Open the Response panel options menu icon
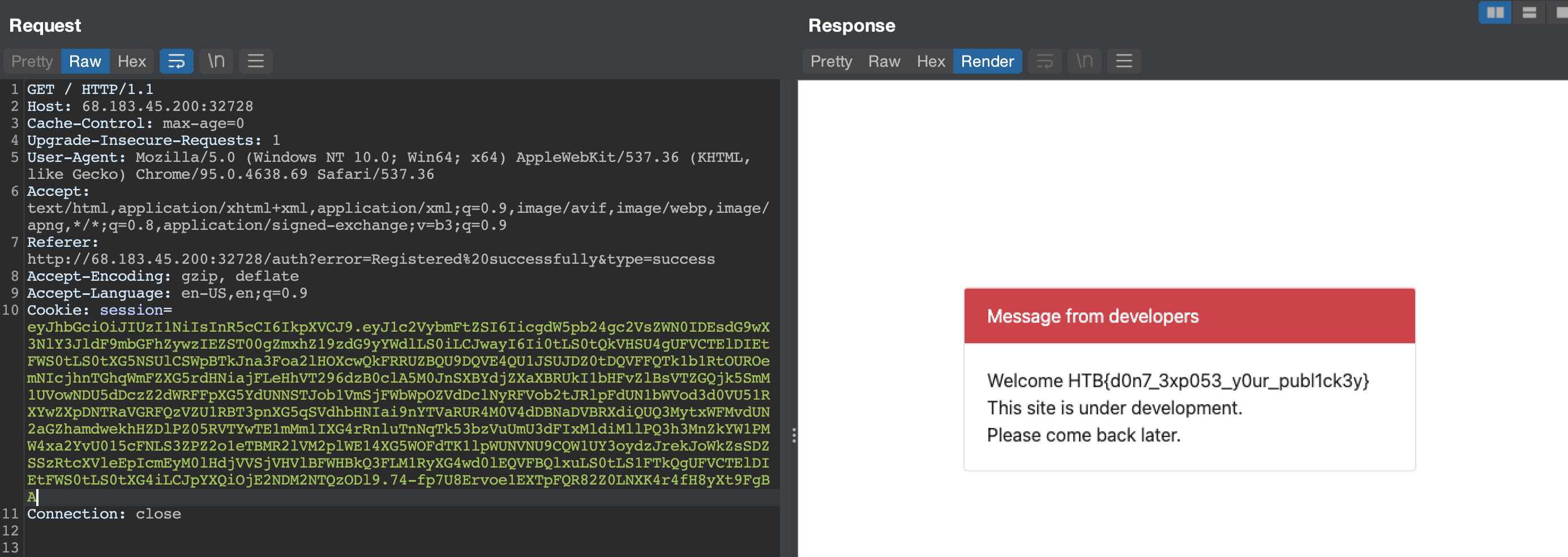The image size is (1568, 557). pyautogui.click(x=1124, y=61)
